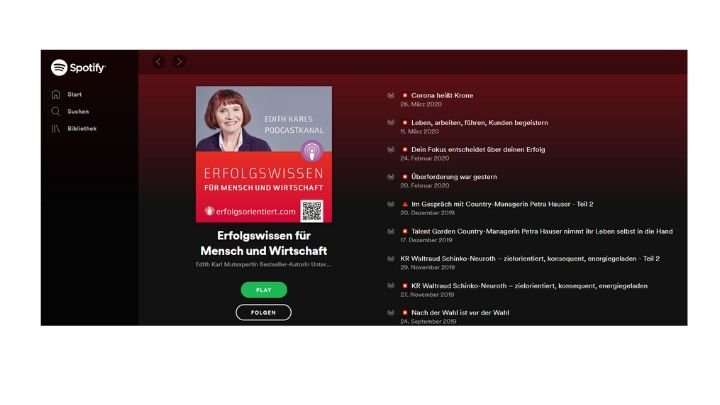Start playback with the green PLAY button
Image resolution: width=720 pixels, height=405 pixels.
tap(264, 290)
